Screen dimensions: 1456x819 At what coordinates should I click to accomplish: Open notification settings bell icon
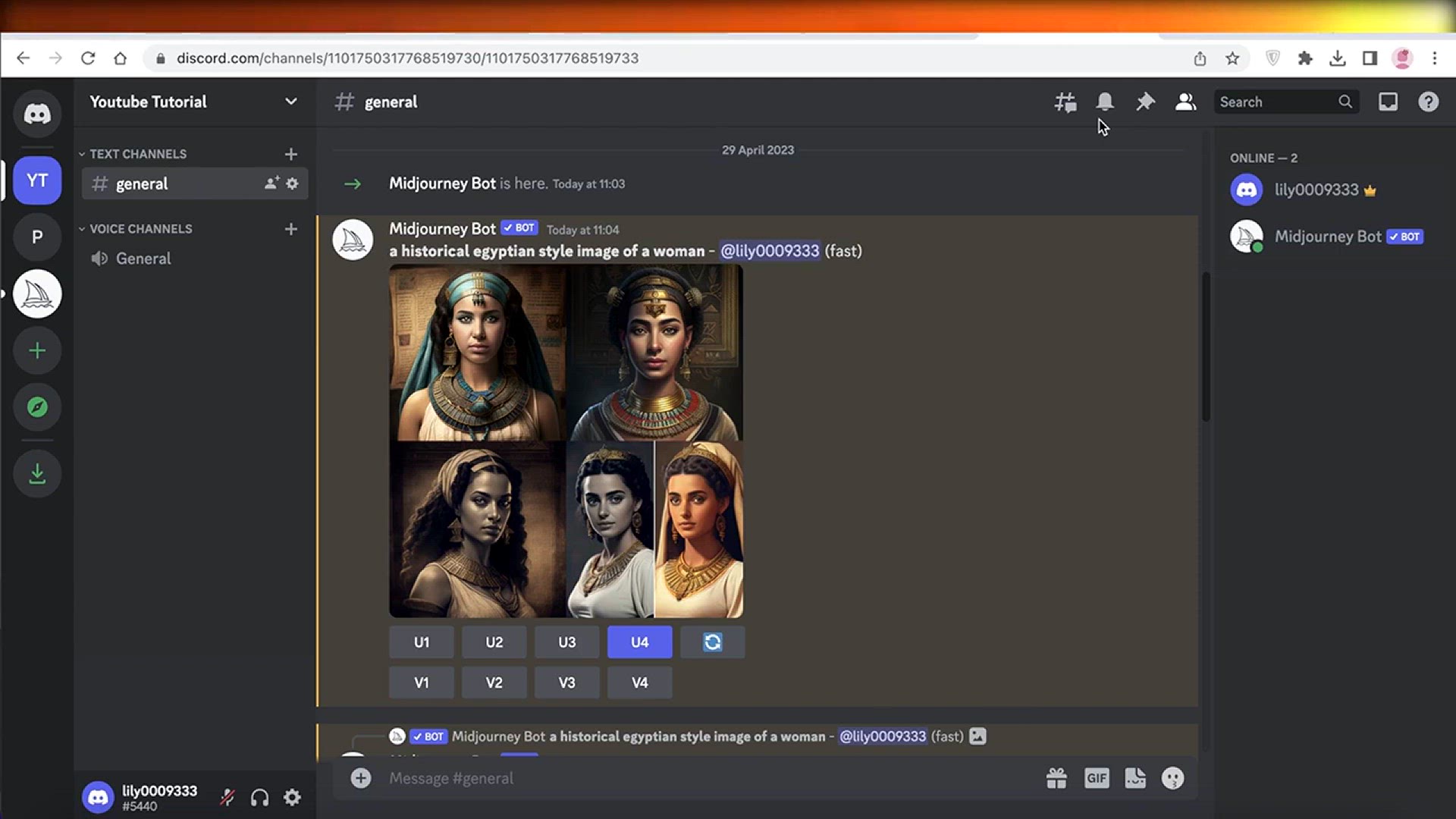coord(1105,102)
